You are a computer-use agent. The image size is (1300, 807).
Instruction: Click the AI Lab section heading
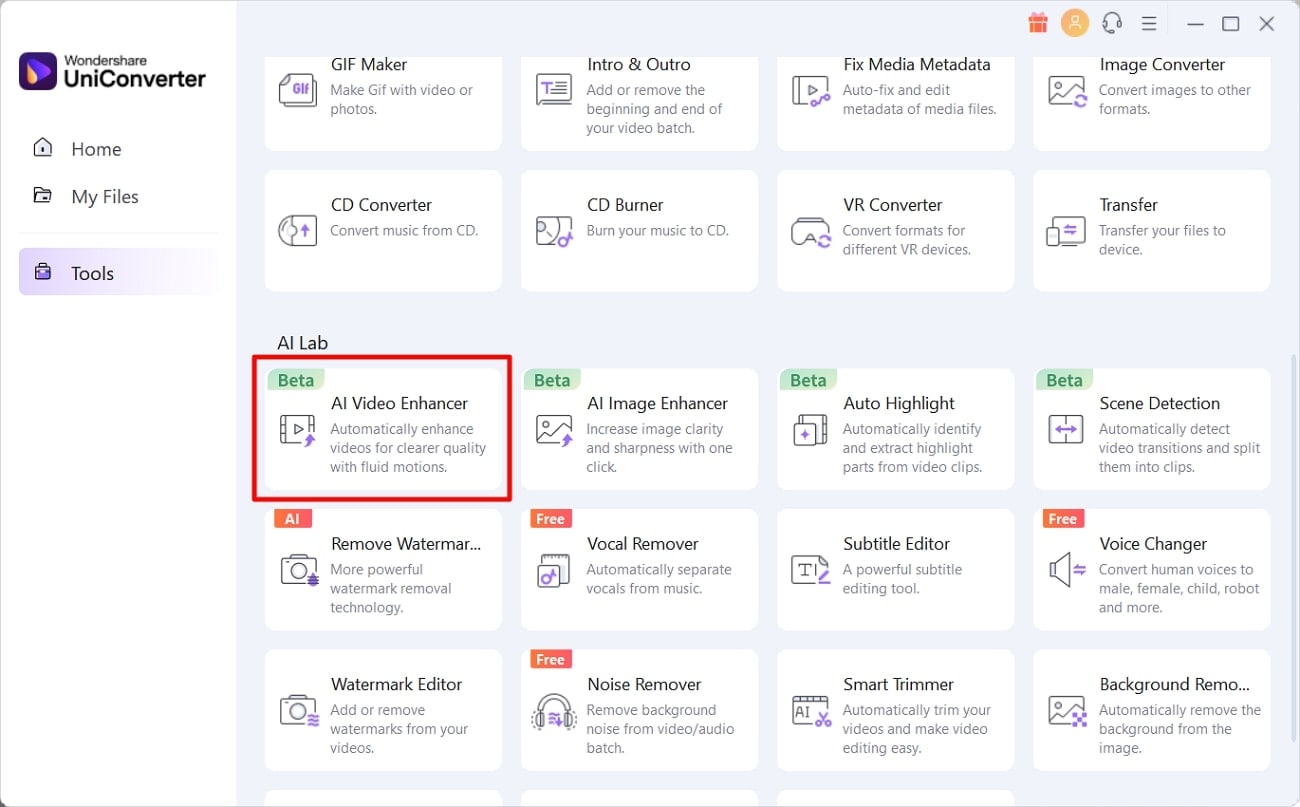point(302,343)
